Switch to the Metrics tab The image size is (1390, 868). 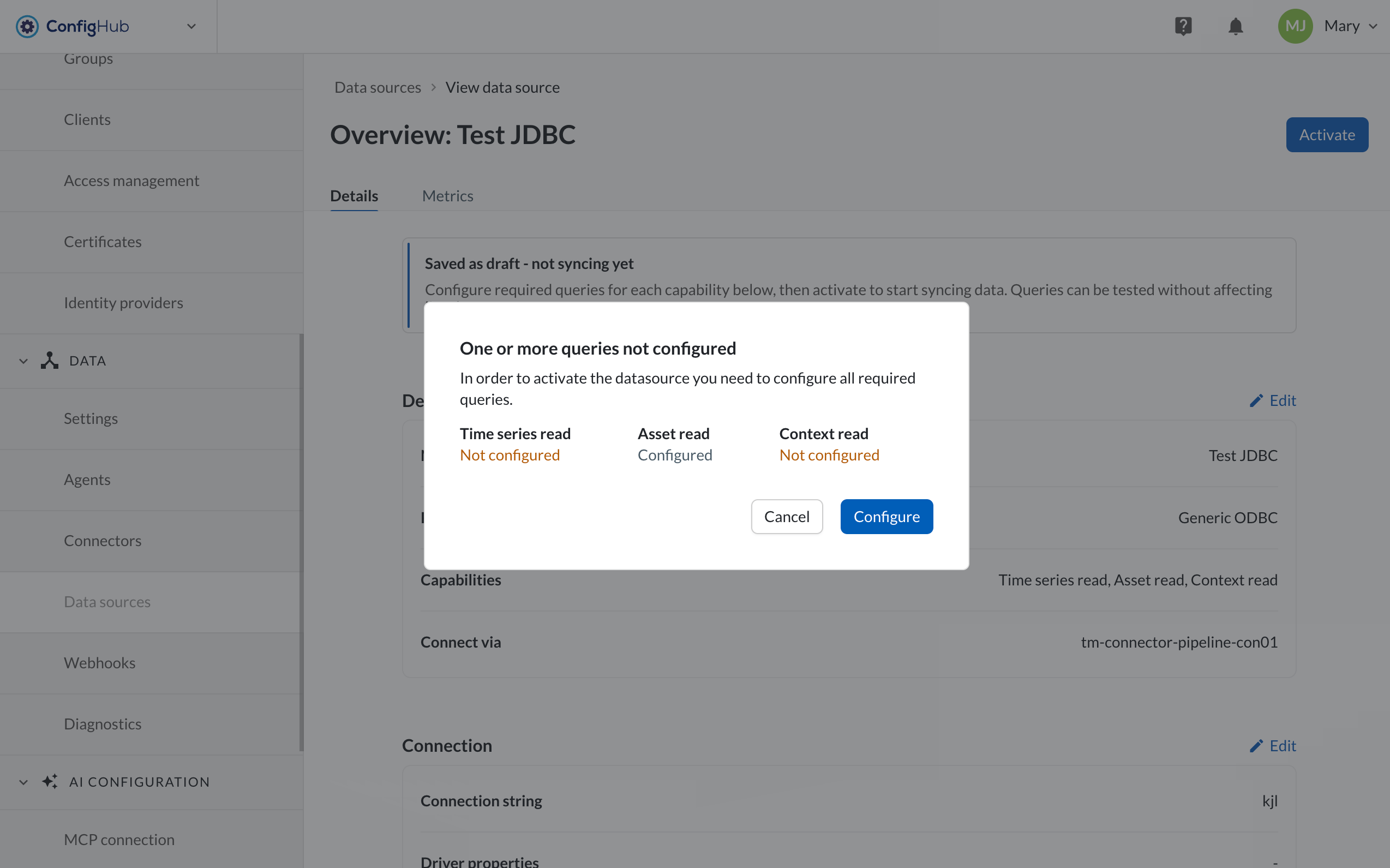point(448,196)
